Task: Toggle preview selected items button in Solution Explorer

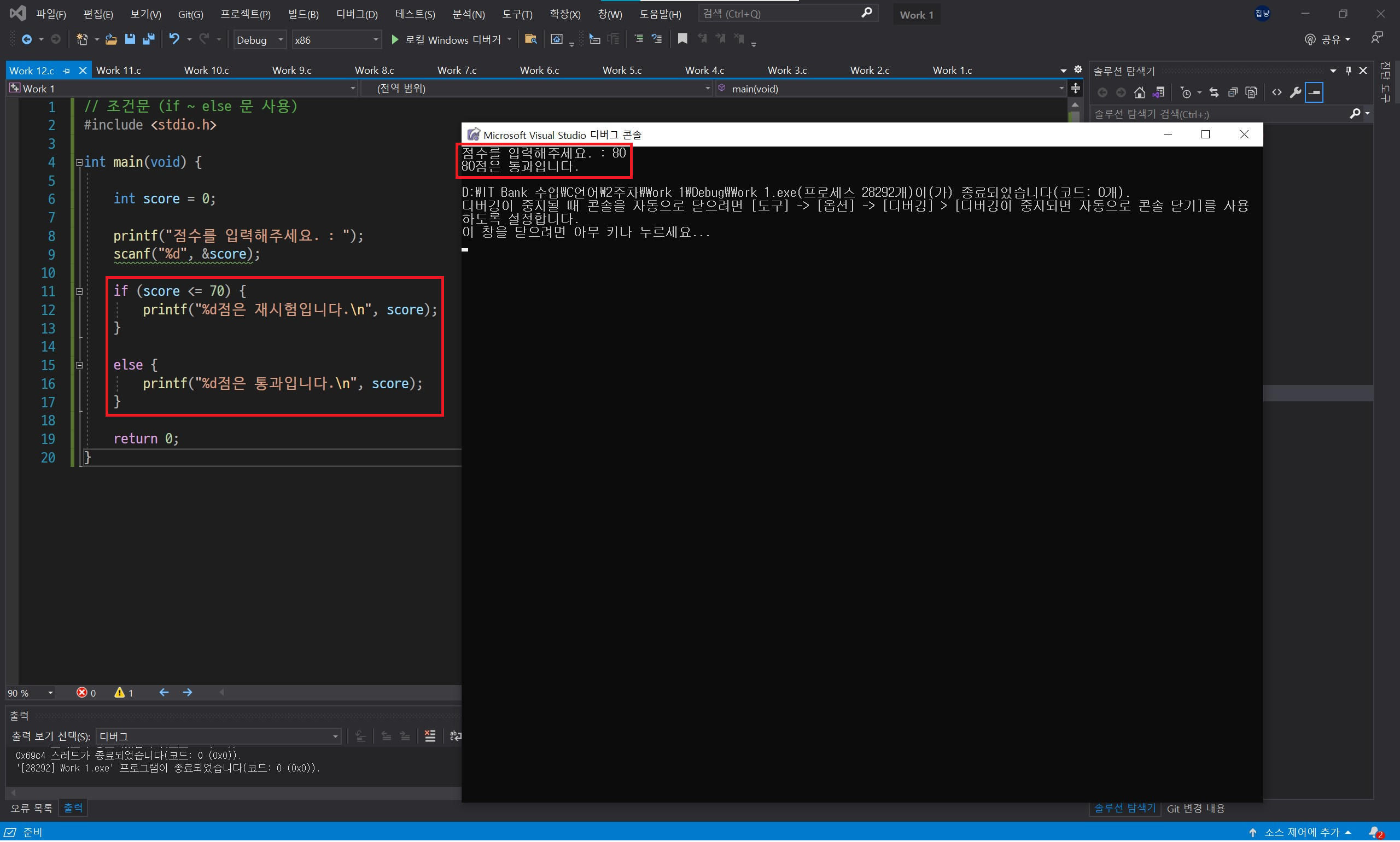Action: 1314,92
